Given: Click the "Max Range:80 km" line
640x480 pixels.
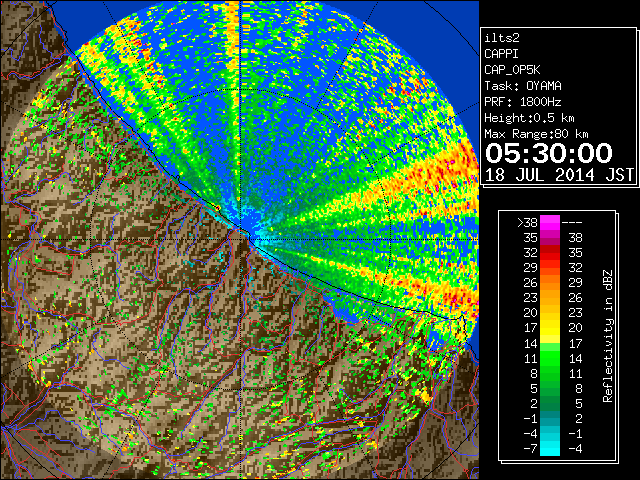Looking at the screenshot, I should click(x=536, y=134).
